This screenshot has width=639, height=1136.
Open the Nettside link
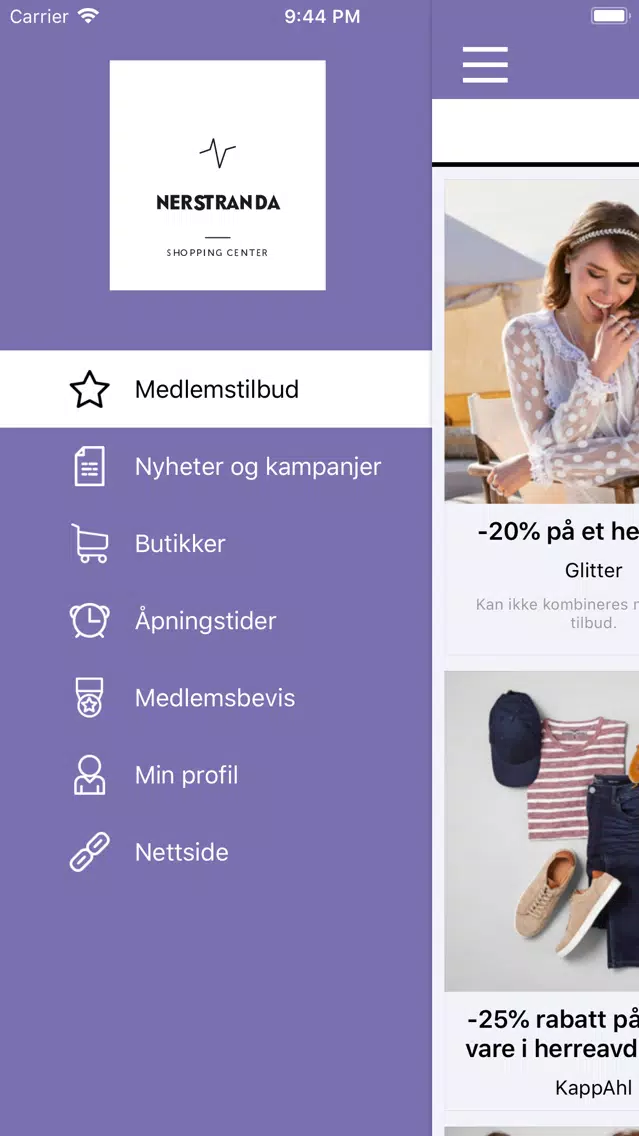[216, 851]
